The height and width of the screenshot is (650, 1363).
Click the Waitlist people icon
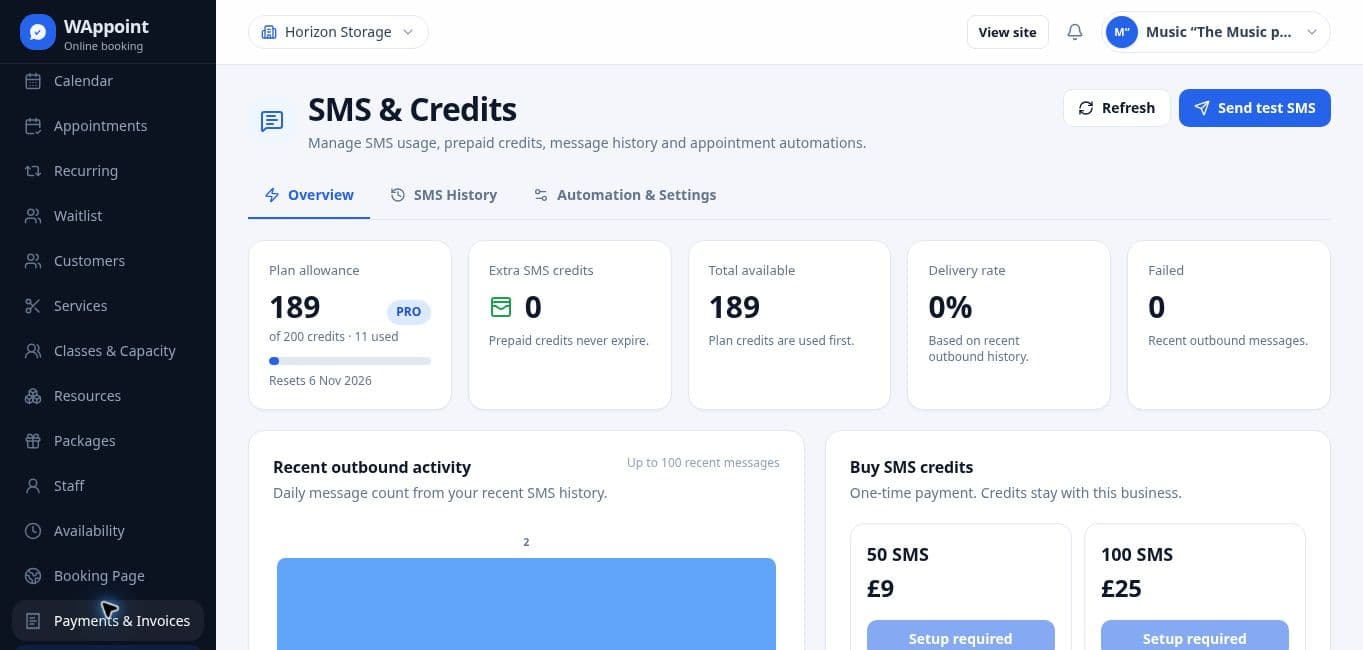33,216
